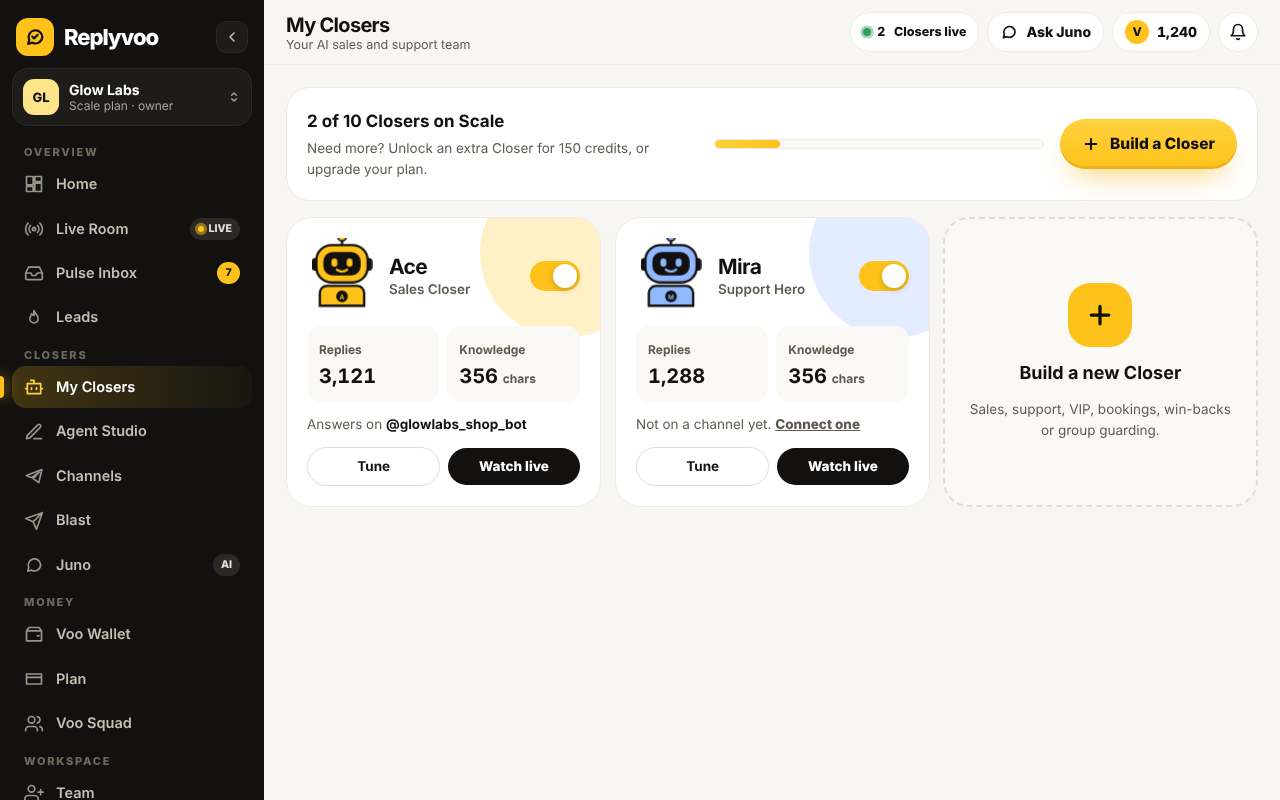This screenshot has height=800, width=1280.
Task: Open the Blast send icon
Action: tap(34, 520)
